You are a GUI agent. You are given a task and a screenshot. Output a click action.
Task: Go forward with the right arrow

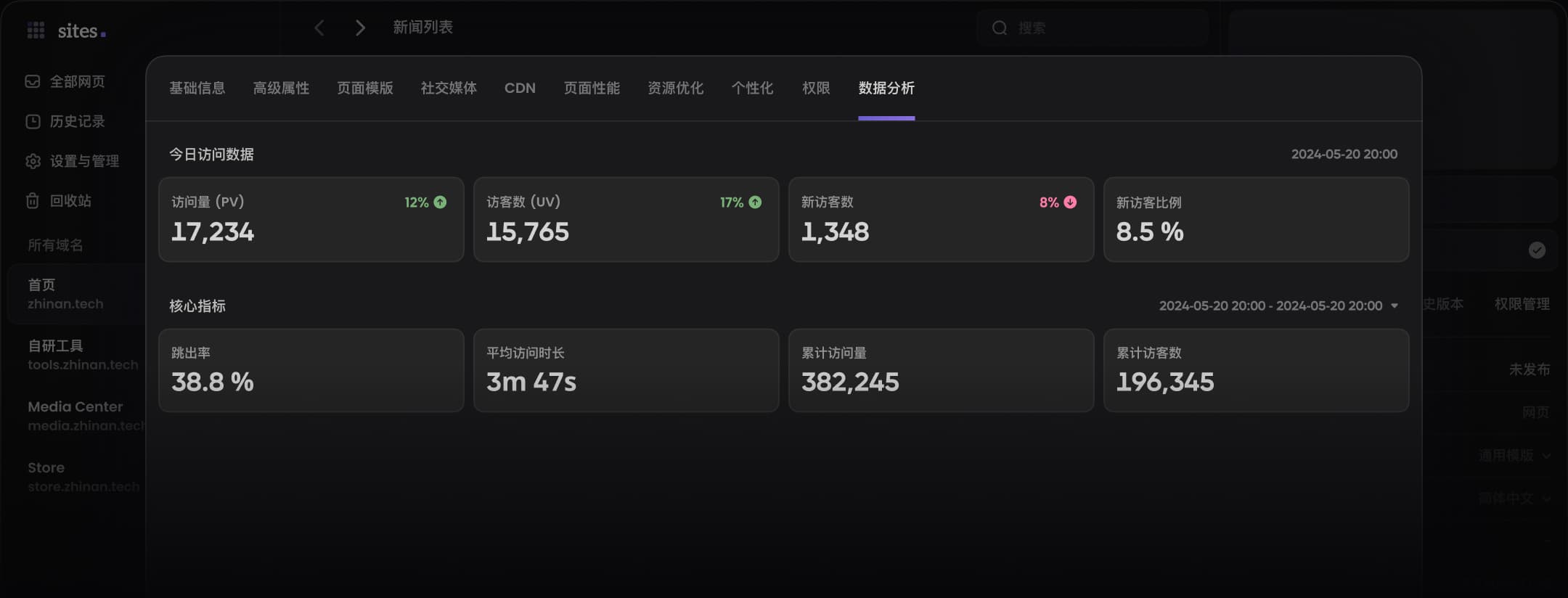360,28
